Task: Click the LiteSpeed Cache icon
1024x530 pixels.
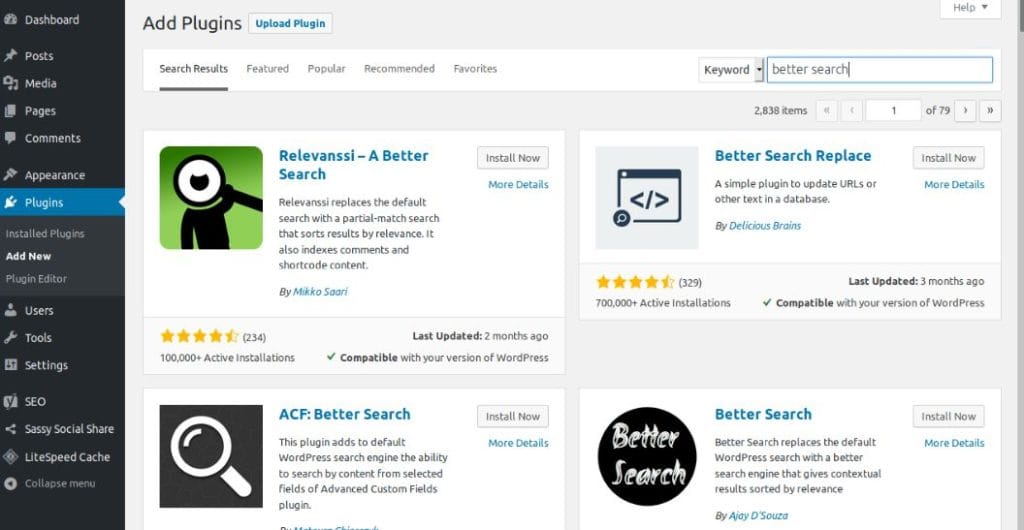Action: click(10, 457)
